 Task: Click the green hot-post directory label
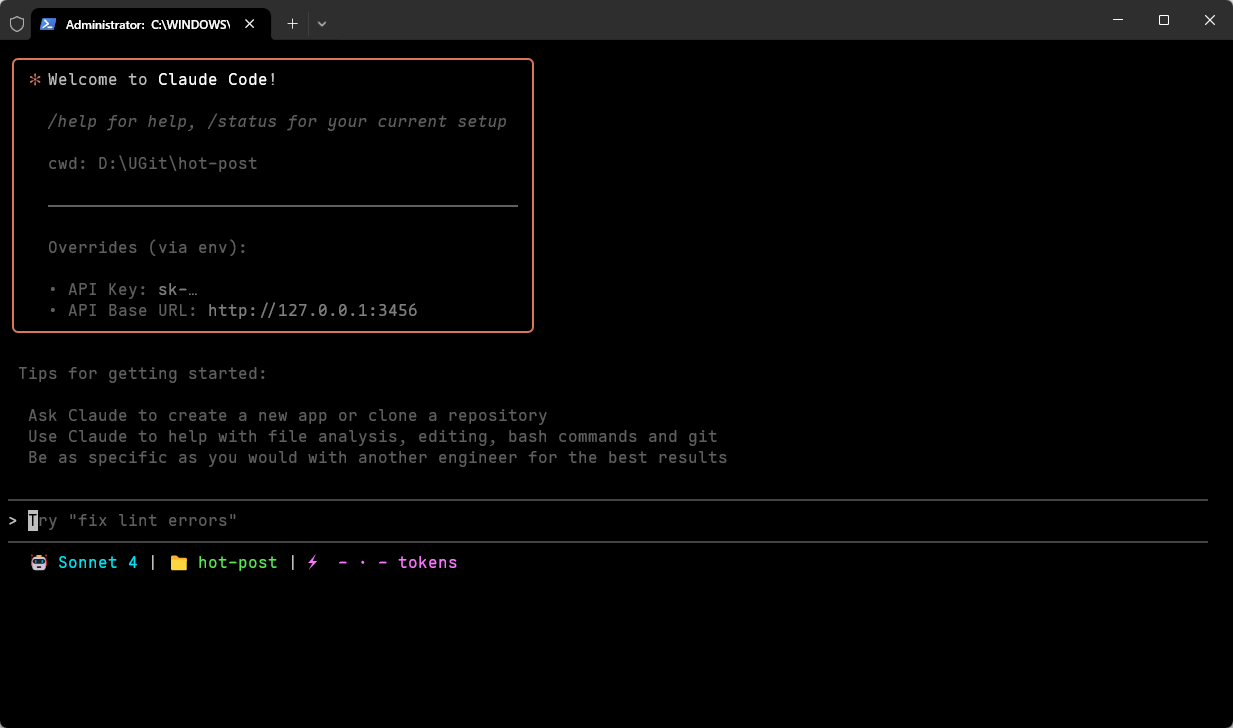tap(237, 563)
